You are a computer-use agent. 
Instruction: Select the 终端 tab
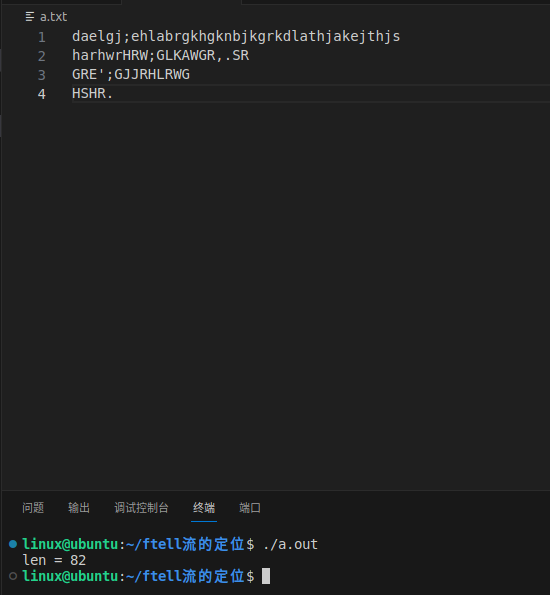204,508
